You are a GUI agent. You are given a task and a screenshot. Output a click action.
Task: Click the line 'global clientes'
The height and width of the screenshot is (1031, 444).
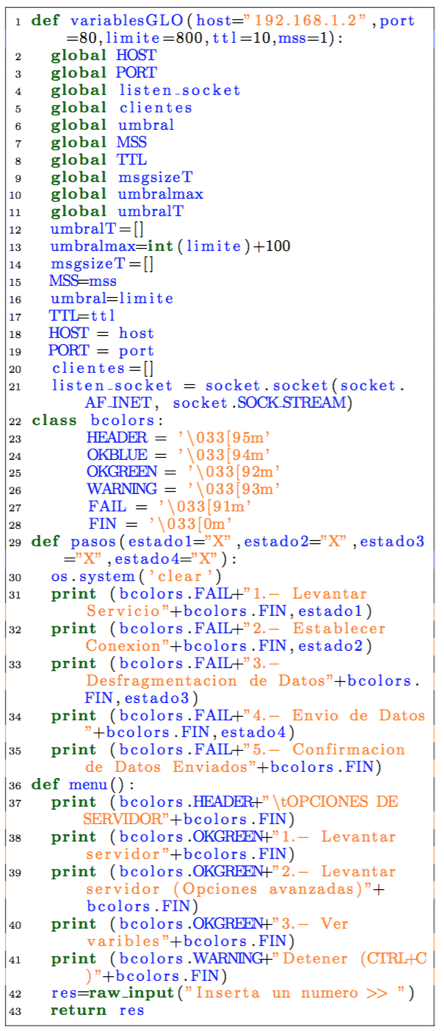pos(122,107)
